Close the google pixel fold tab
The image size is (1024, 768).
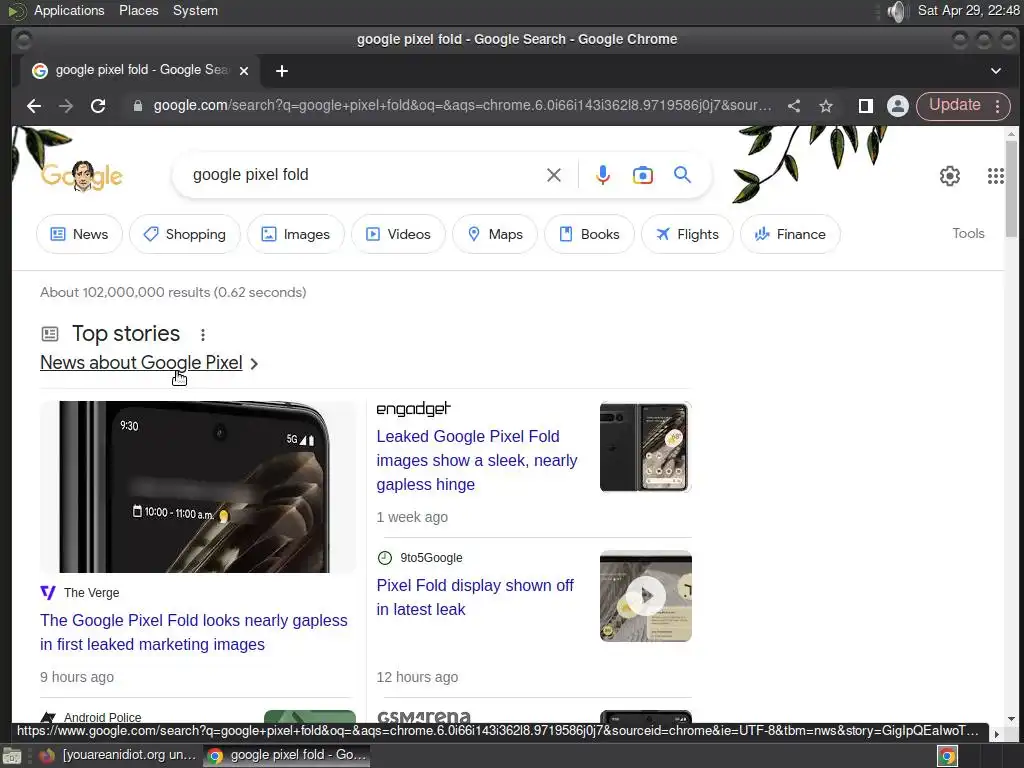pyautogui.click(x=244, y=71)
